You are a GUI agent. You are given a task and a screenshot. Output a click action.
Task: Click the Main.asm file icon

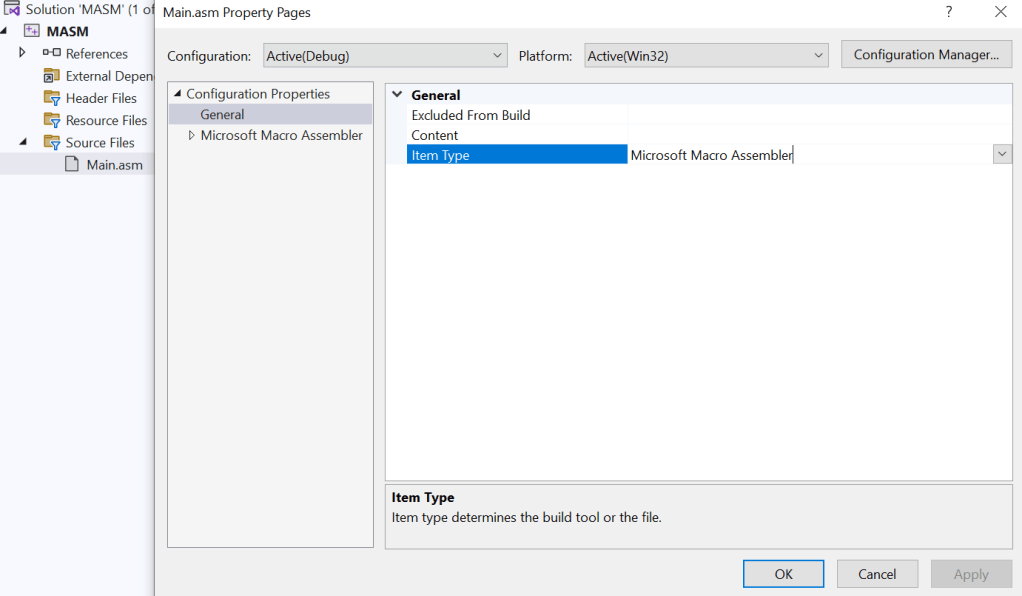click(72, 164)
